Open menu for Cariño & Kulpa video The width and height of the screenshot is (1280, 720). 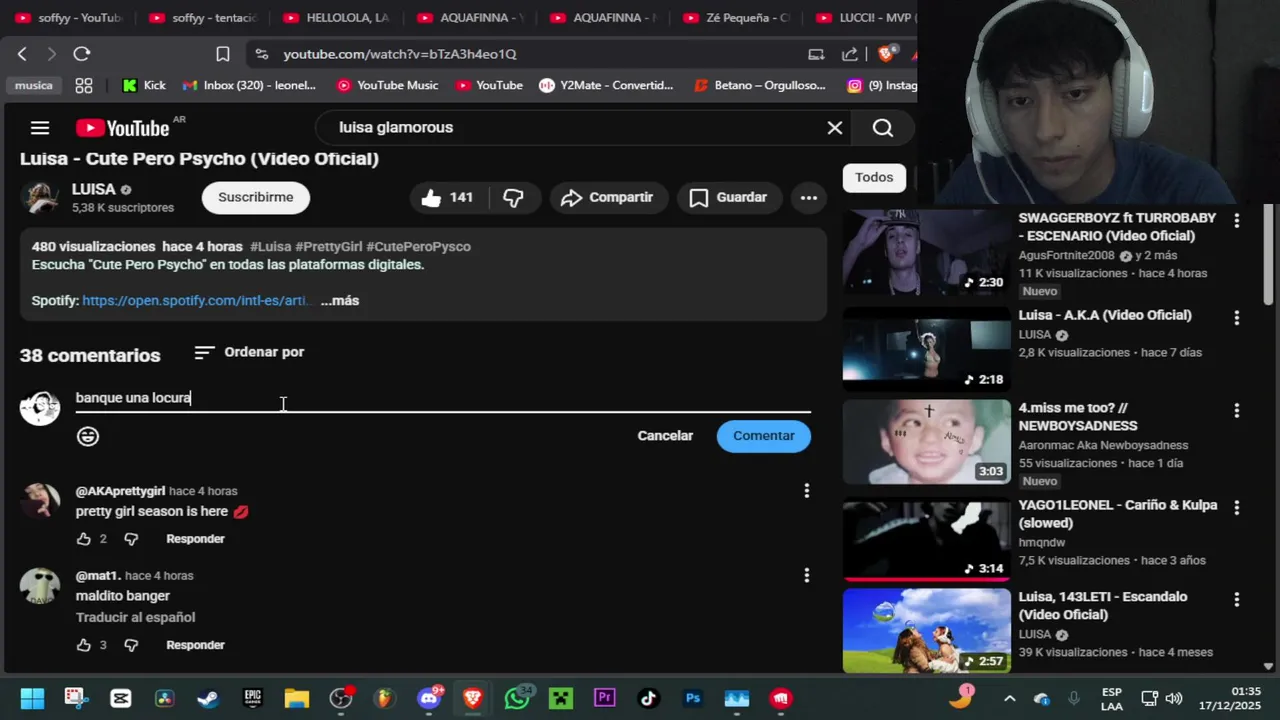click(x=1237, y=508)
